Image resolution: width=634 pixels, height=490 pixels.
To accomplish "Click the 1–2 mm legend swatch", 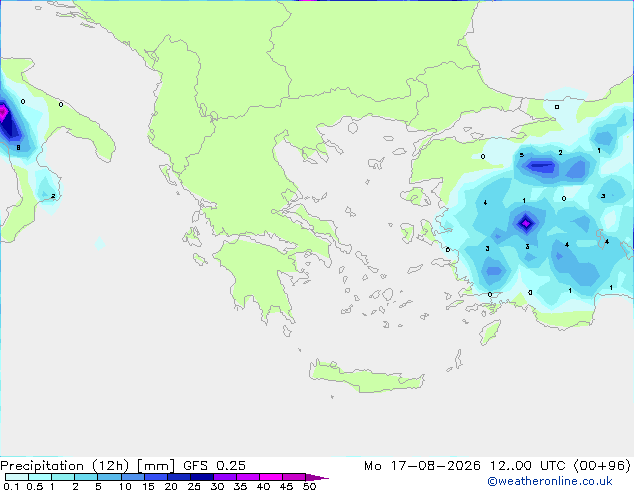I will tap(63, 477).
